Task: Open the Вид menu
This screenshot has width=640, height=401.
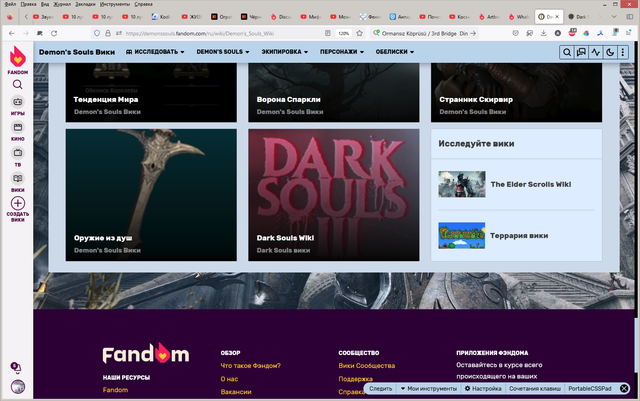Action: (45, 4)
